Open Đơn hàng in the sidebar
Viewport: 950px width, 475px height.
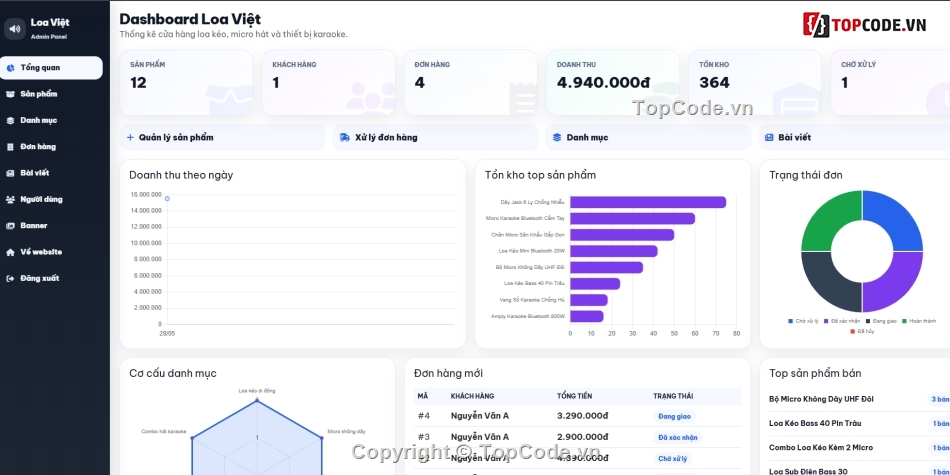(51, 147)
